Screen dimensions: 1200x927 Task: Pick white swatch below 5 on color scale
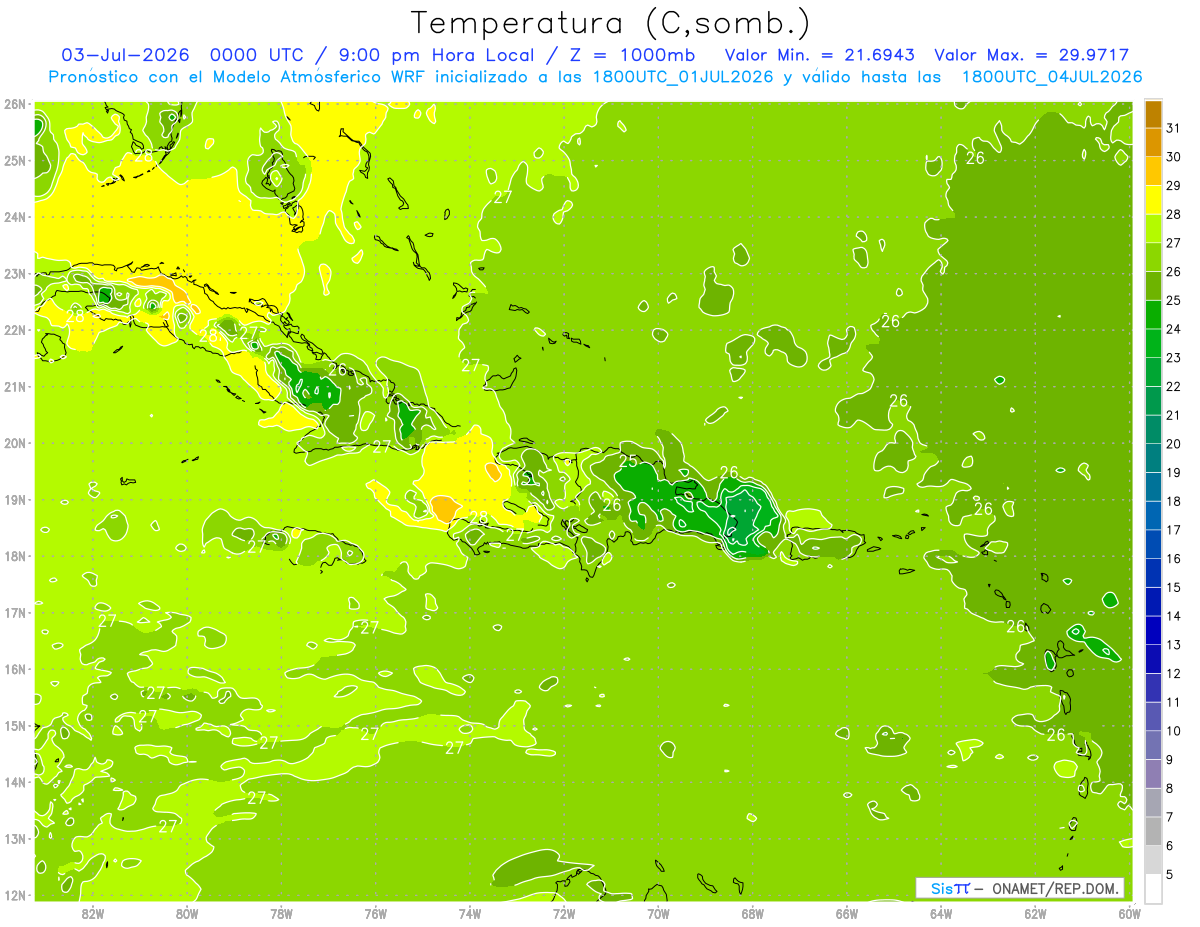(x=1153, y=888)
